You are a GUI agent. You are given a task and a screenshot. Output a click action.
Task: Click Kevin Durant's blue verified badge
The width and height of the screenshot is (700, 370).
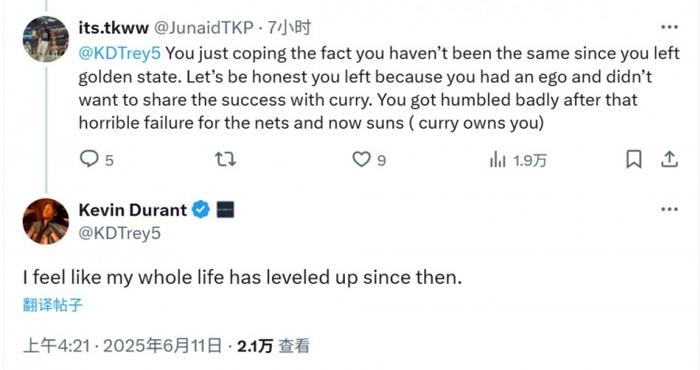click(201, 209)
